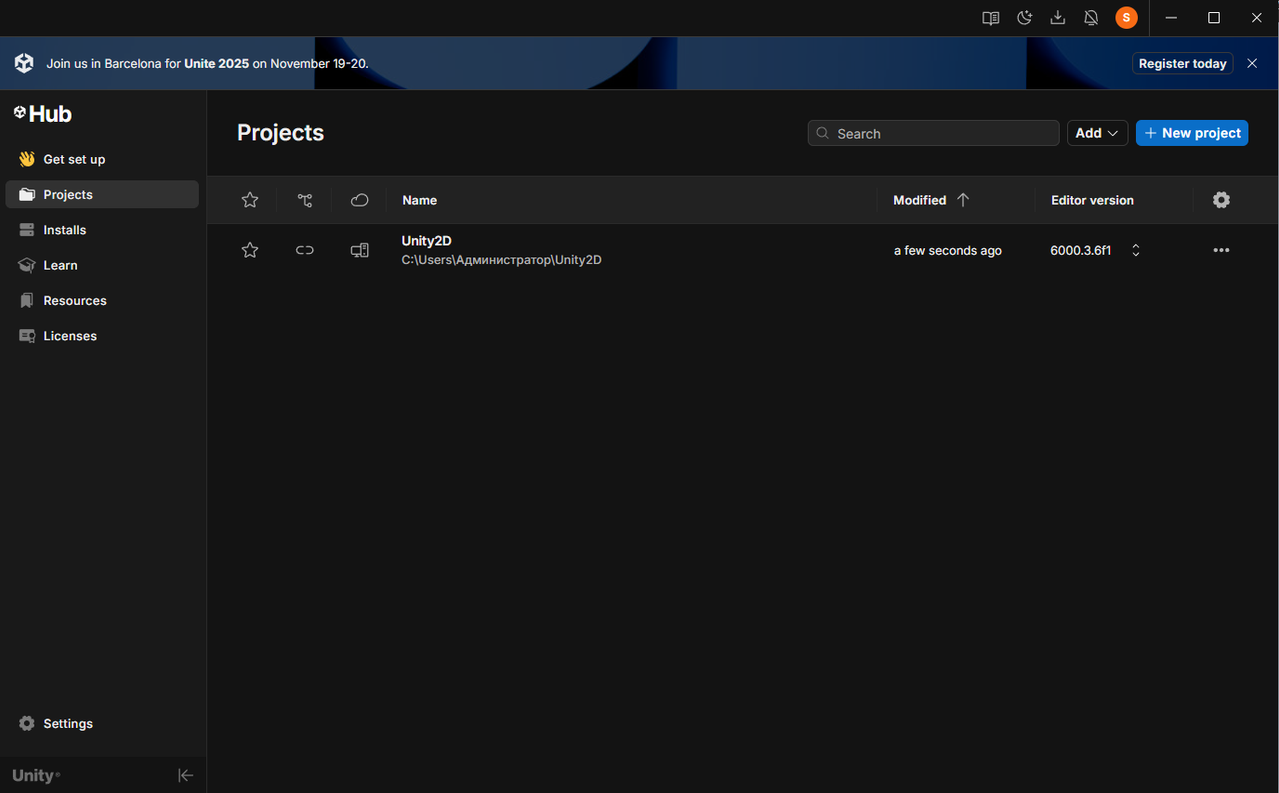Click the Unity wordmark at sidebar bottom
The width and height of the screenshot is (1279, 793).
36,775
